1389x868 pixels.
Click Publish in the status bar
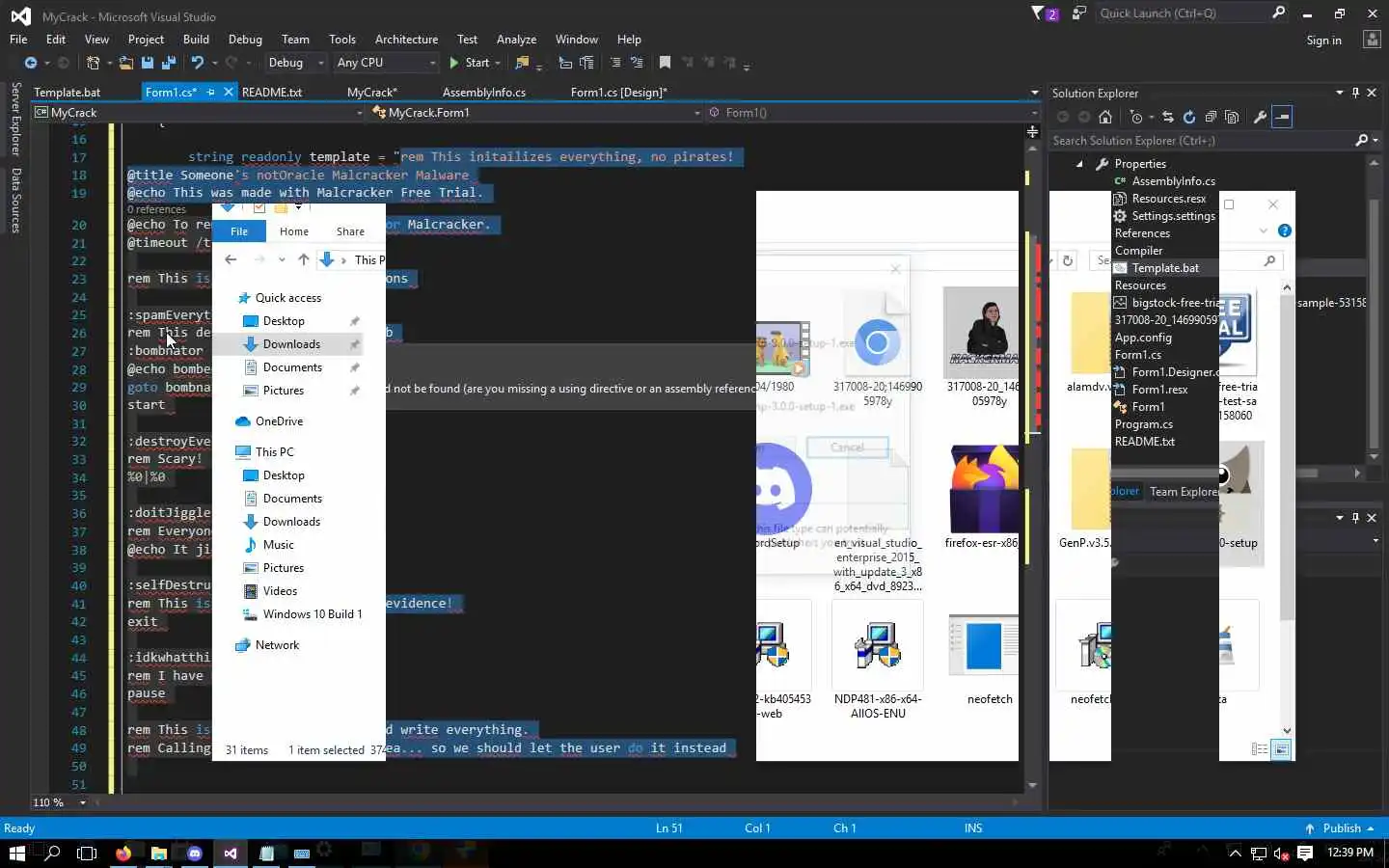point(1341,828)
